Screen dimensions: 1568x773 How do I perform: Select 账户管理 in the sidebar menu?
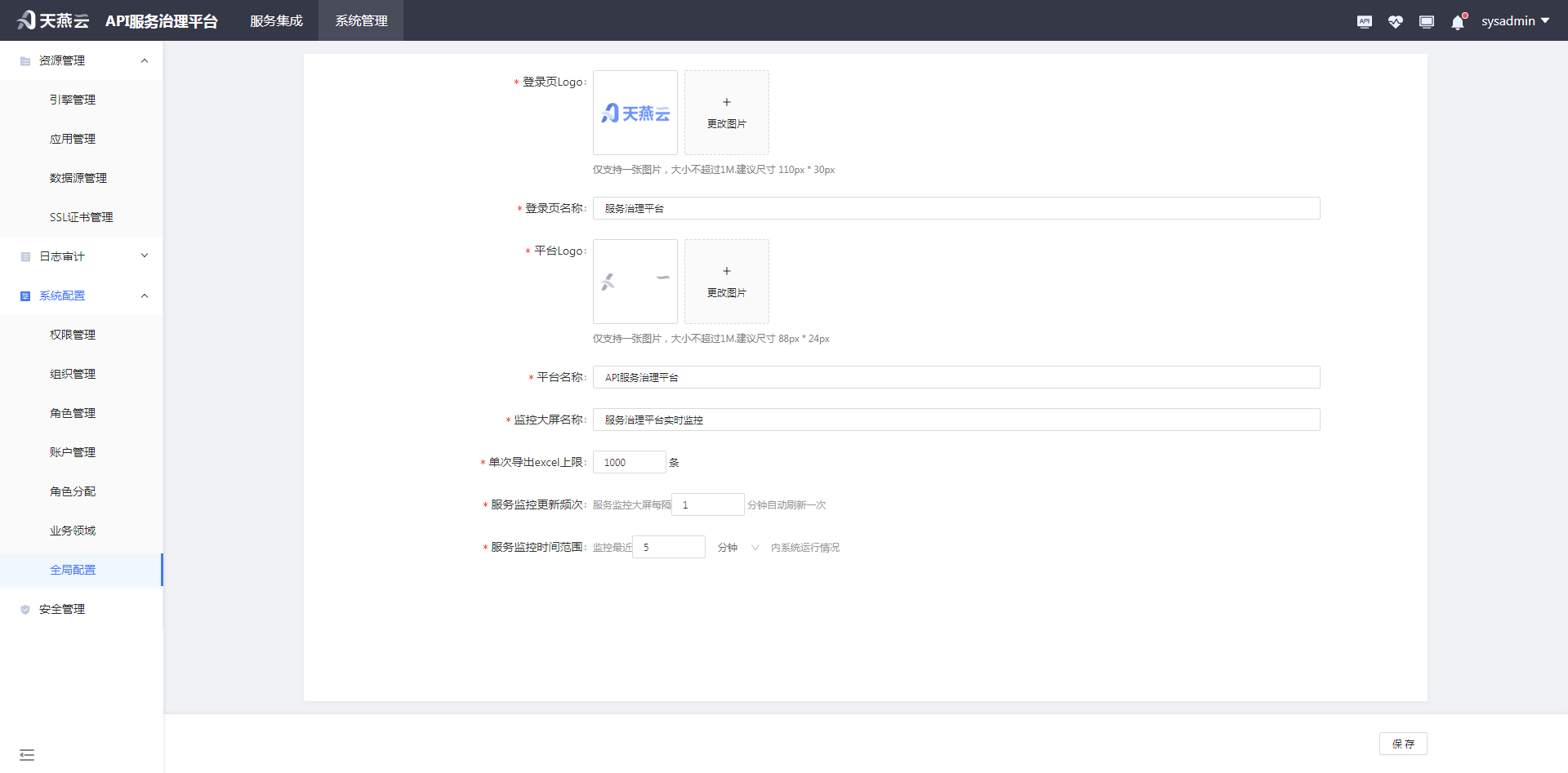click(x=72, y=451)
